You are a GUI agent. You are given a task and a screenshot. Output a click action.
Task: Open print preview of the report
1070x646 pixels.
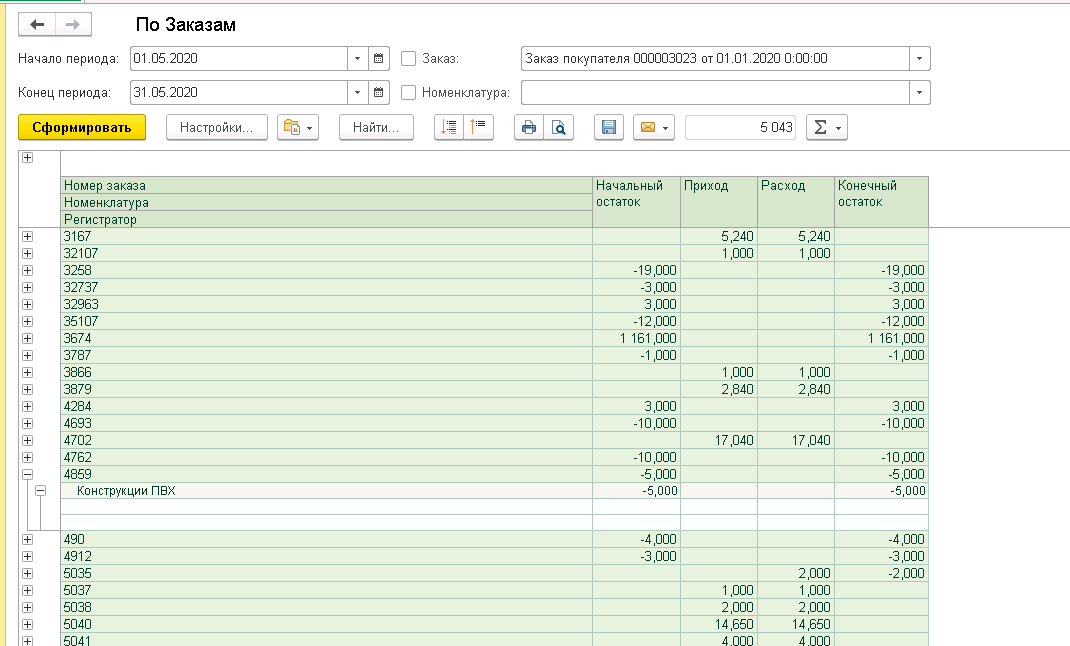pyautogui.click(x=559, y=127)
